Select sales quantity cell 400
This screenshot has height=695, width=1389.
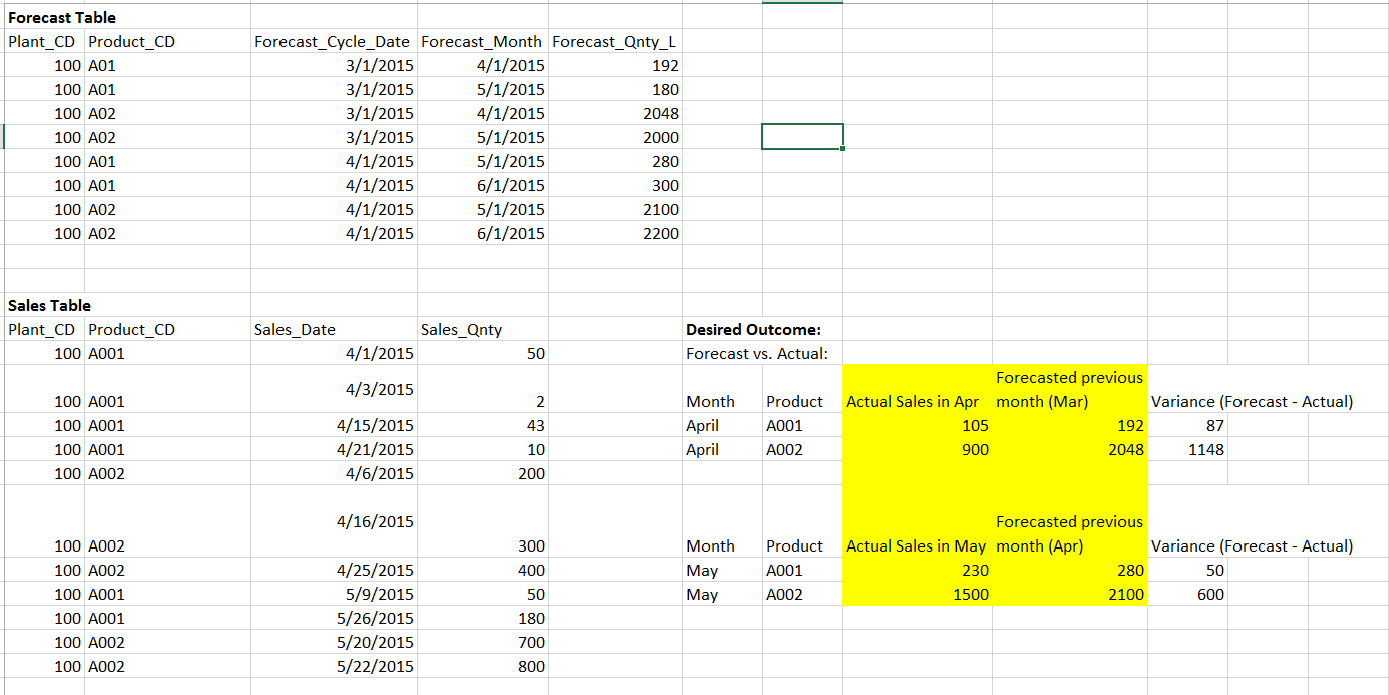click(x=482, y=570)
